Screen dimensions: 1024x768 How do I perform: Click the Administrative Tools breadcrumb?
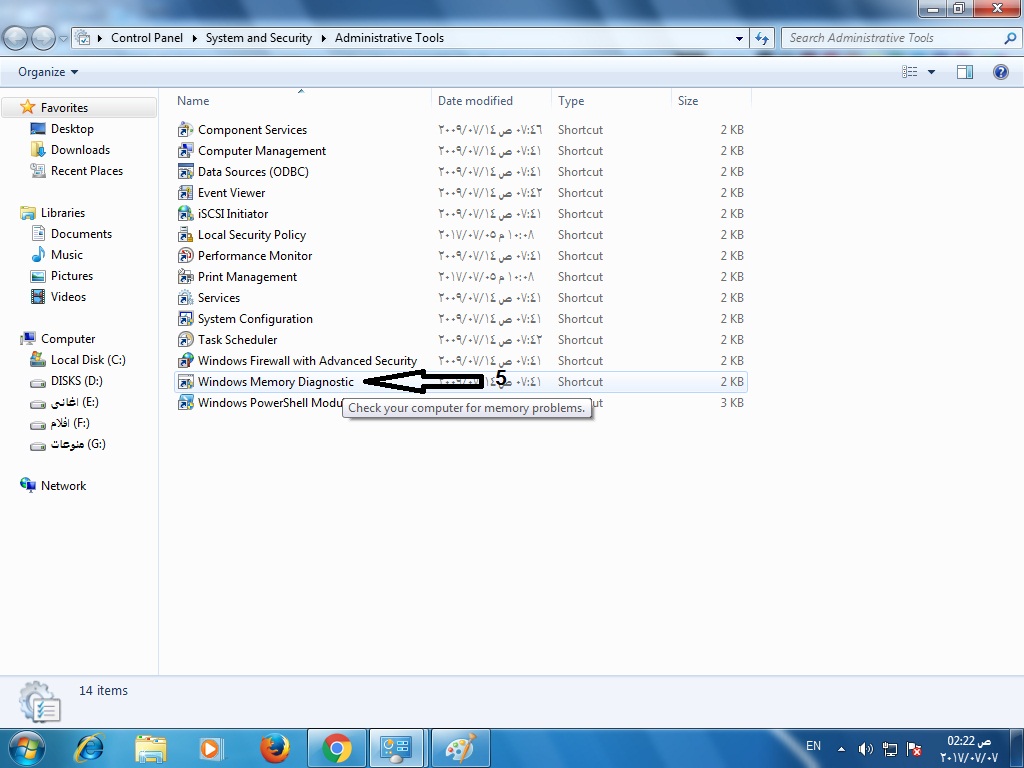click(389, 38)
